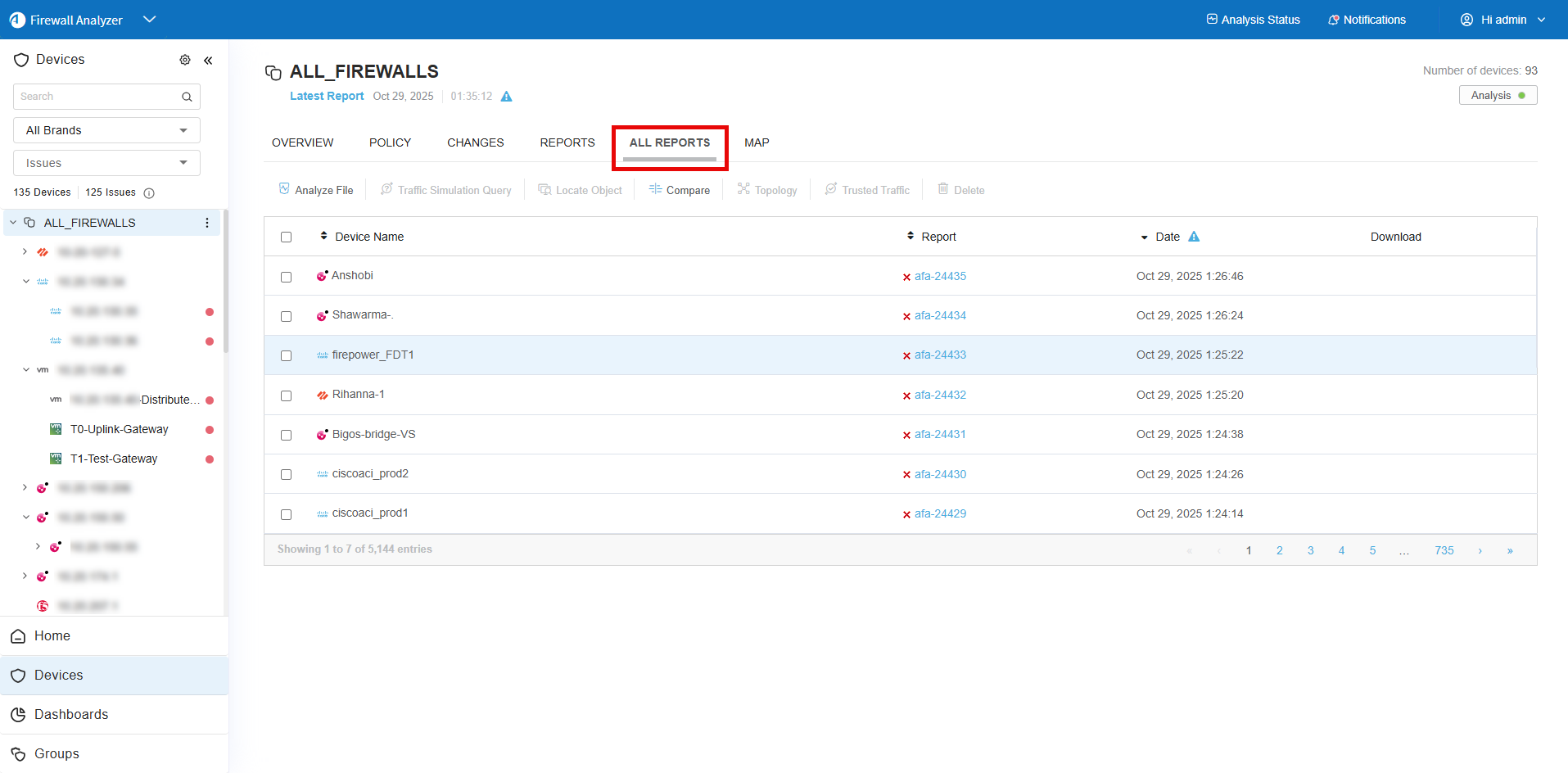Select the firepower_FDT1 row checkbox
The height and width of the screenshot is (773, 1568).
click(x=286, y=355)
